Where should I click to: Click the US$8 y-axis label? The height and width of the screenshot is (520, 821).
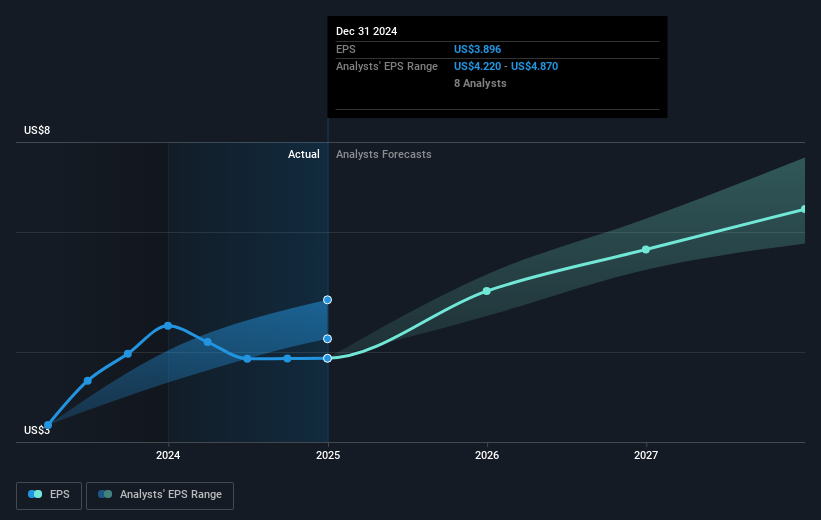click(x=37, y=130)
